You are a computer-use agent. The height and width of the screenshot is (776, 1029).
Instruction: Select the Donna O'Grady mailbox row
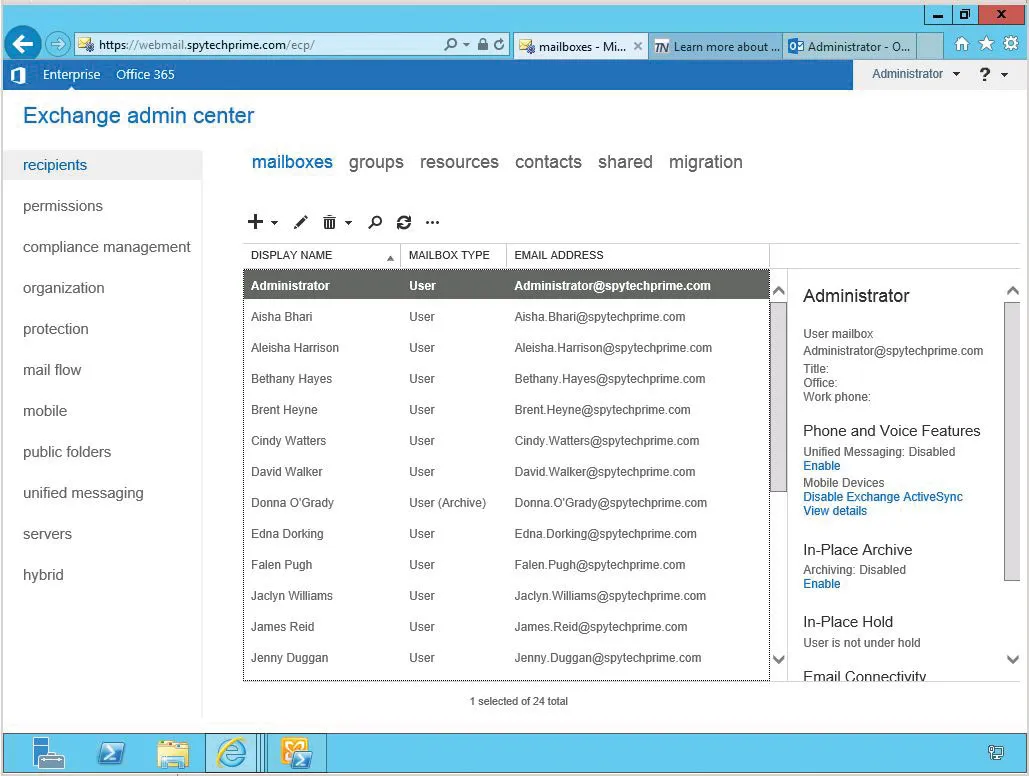(506, 503)
